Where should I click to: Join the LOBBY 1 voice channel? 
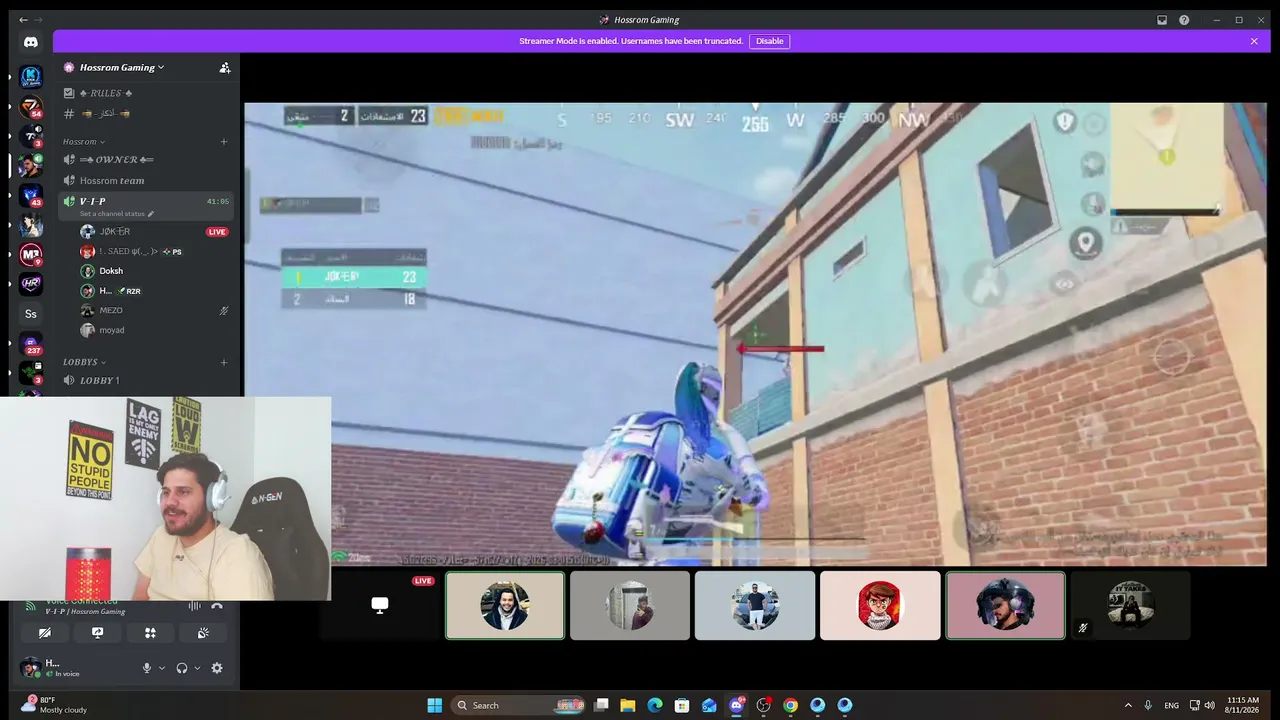pyautogui.click(x=146, y=381)
